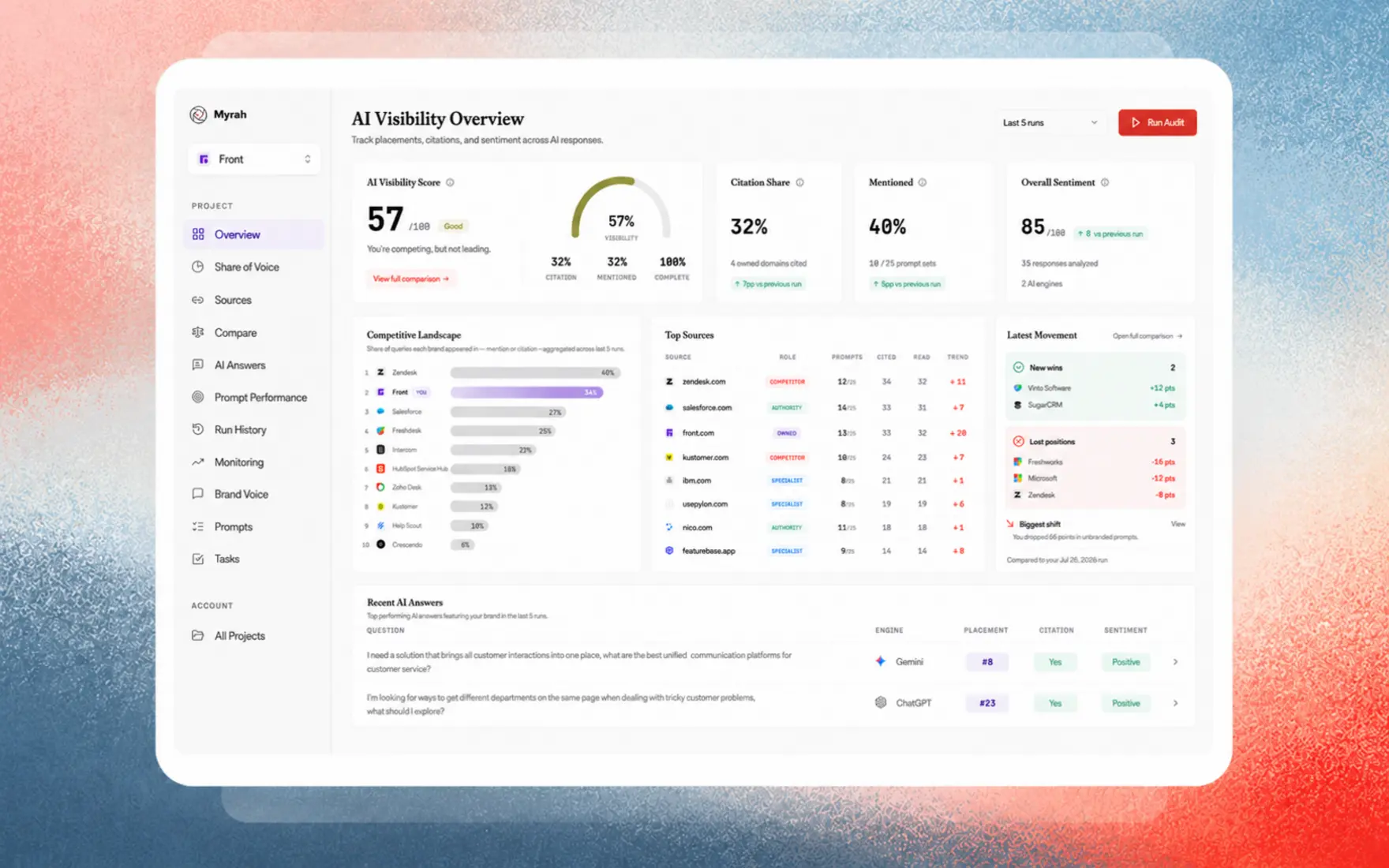The height and width of the screenshot is (868, 1389).
Task: Click the Run Audit button
Action: pos(1157,123)
